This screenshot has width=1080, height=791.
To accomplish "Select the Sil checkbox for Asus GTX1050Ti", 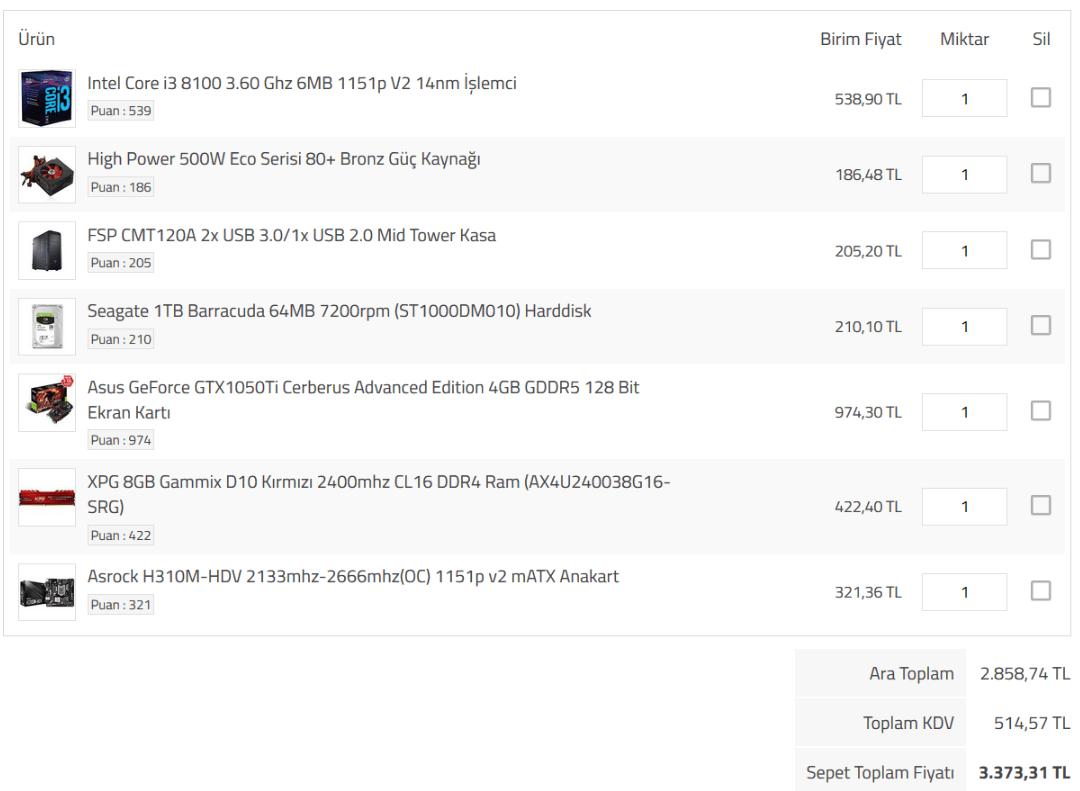I will (1041, 411).
